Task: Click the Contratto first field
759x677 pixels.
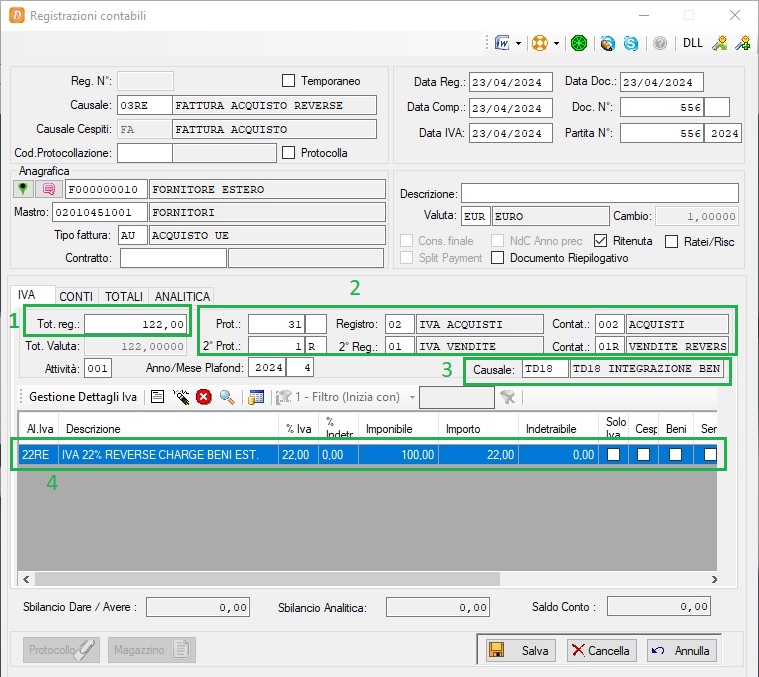Action: tap(173, 258)
